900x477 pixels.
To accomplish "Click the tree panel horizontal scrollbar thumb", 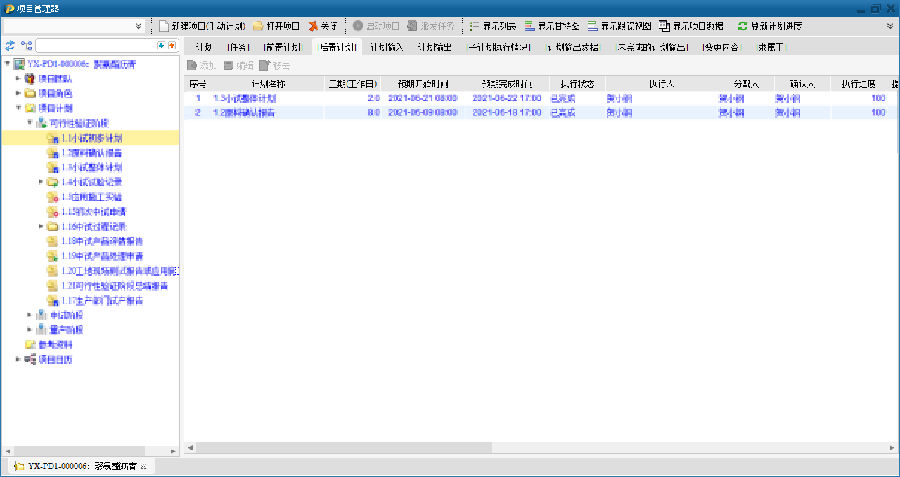I will point(82,450).
